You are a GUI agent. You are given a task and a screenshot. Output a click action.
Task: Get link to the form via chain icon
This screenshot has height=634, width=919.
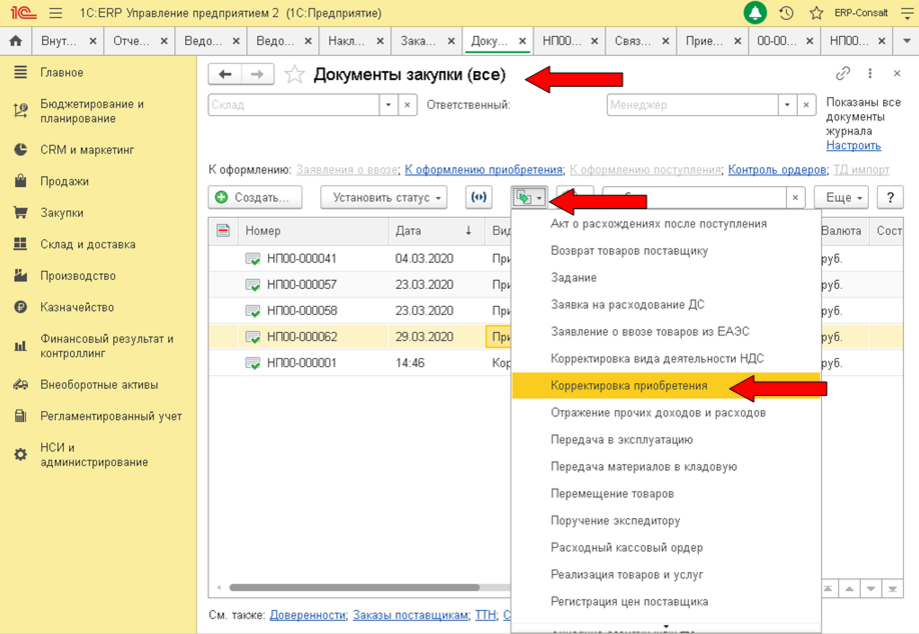(x=842, y=73)
